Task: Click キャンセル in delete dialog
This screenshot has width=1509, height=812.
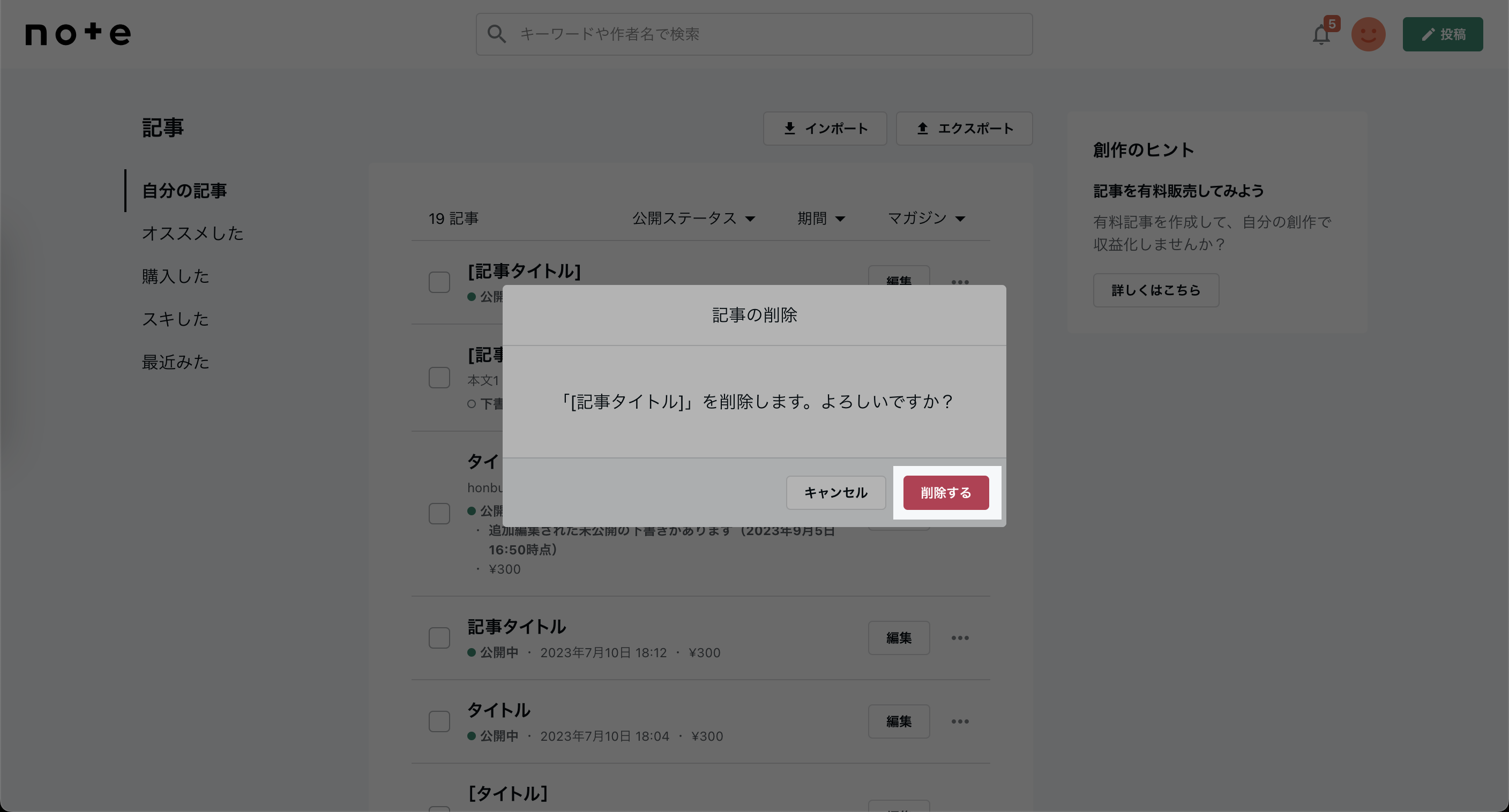Action: 836,493
